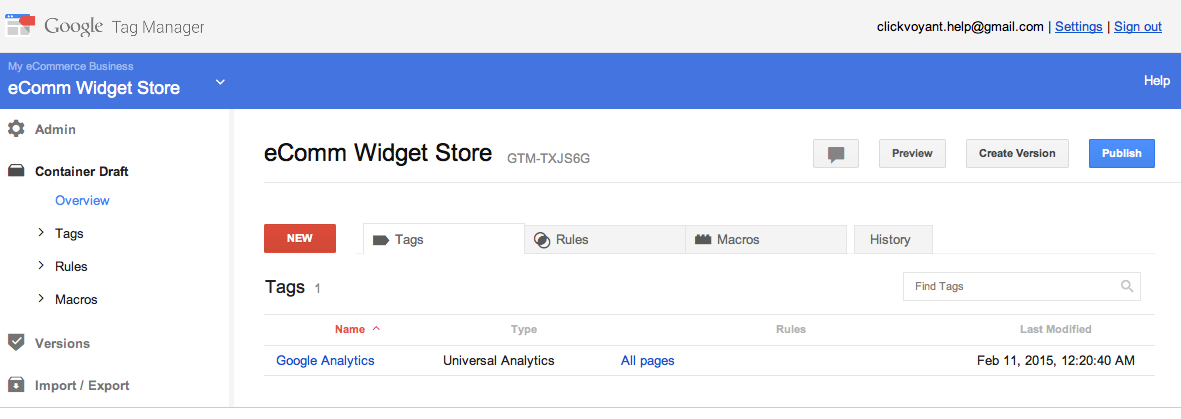Open Help in the blue bar

(1157, 81)
